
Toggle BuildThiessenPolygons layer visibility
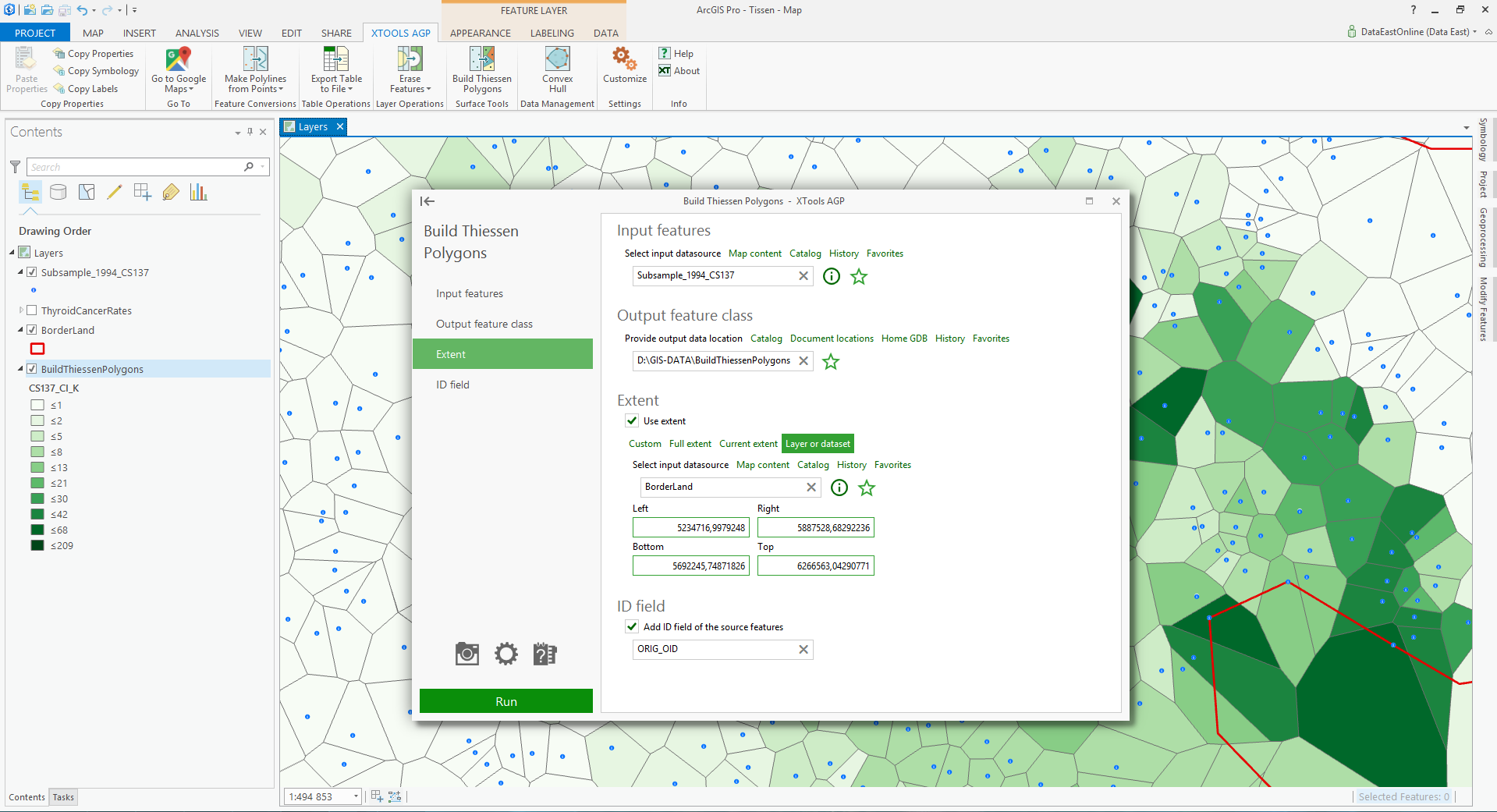tap(32, 369)
